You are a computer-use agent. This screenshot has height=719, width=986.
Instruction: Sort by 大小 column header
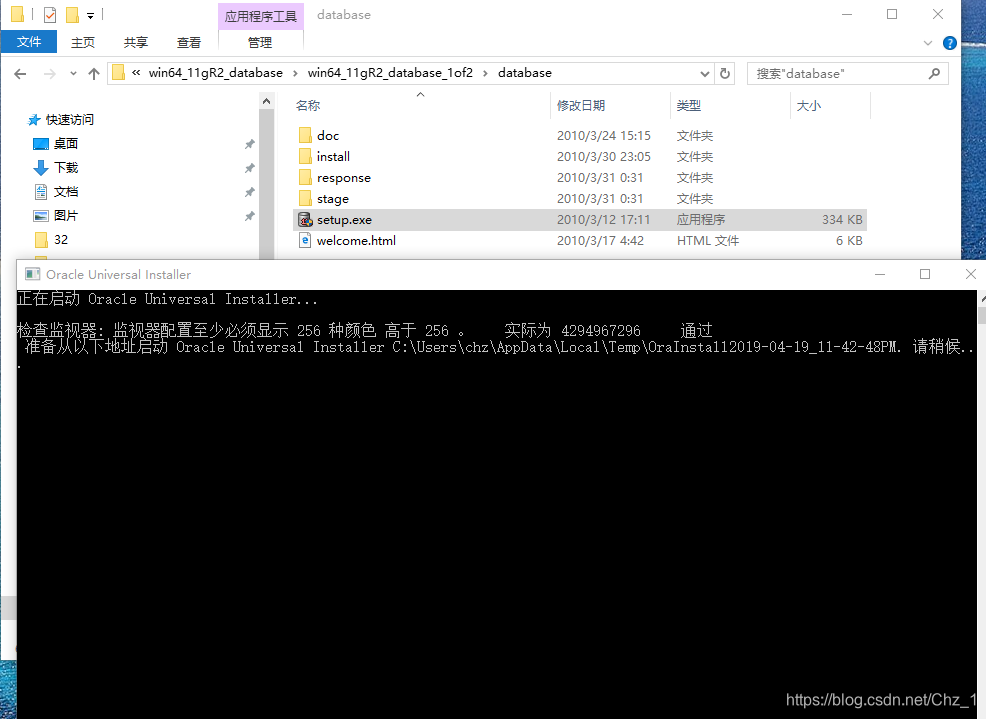pyautogui.click(x=809, y=106)
